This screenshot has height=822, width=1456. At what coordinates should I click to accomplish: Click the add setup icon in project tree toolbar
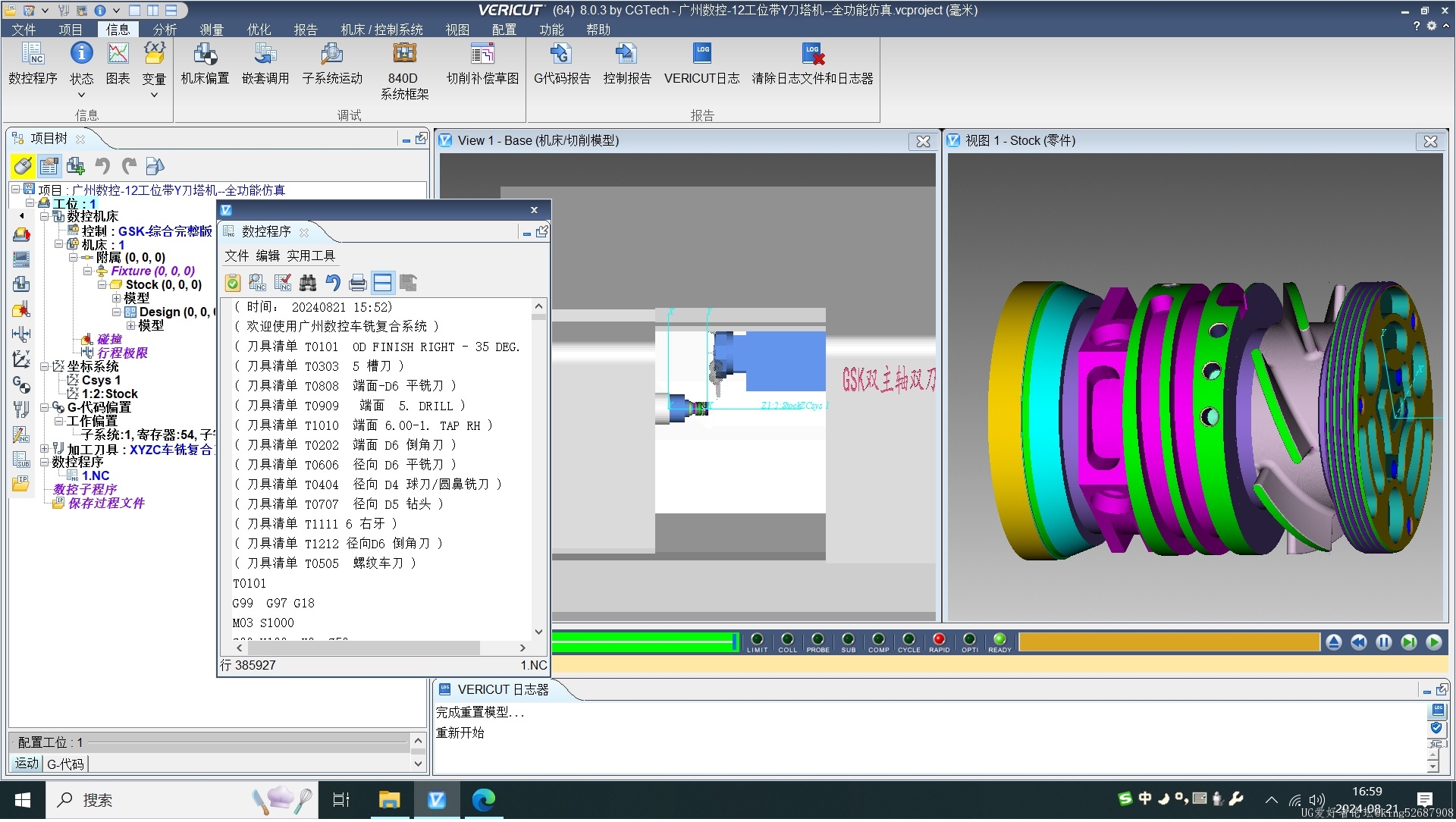[76, 166]
